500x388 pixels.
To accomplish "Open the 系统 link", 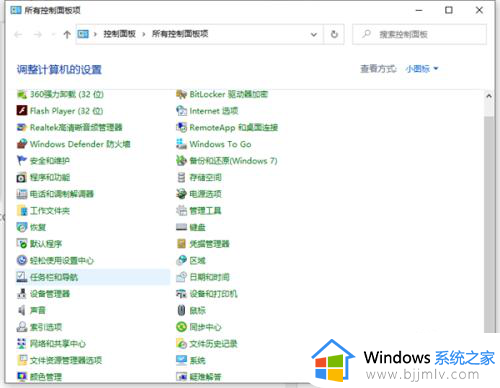I will (x=197, y=360).
